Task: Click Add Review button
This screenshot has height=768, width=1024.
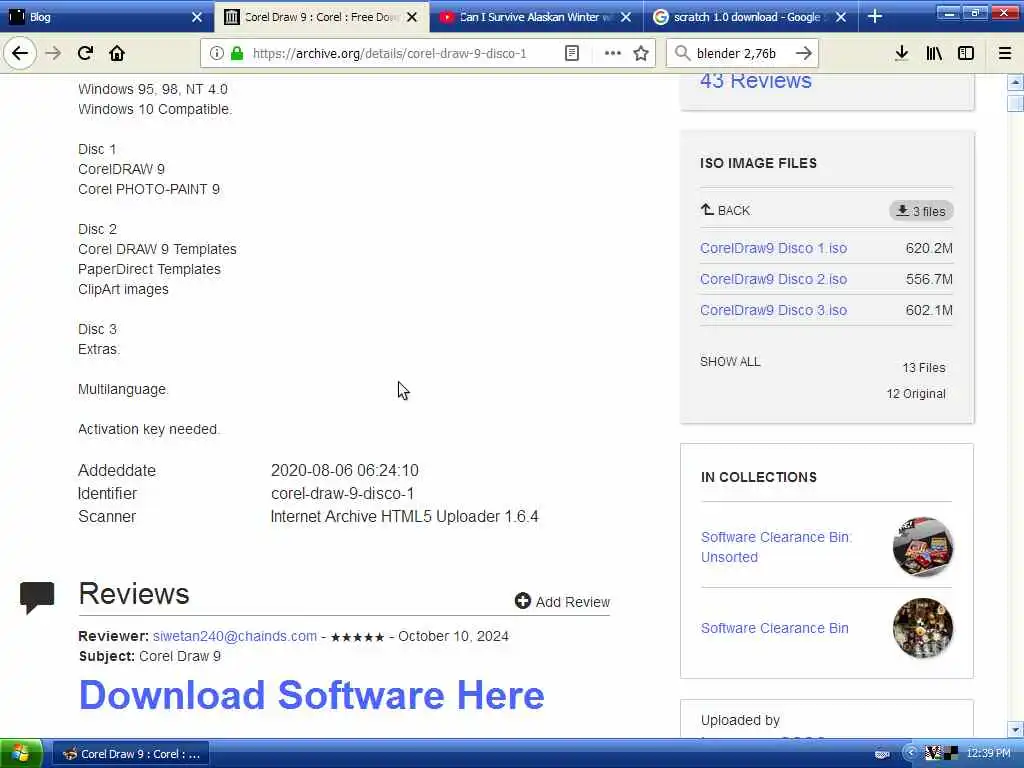Action: [562, 601]
